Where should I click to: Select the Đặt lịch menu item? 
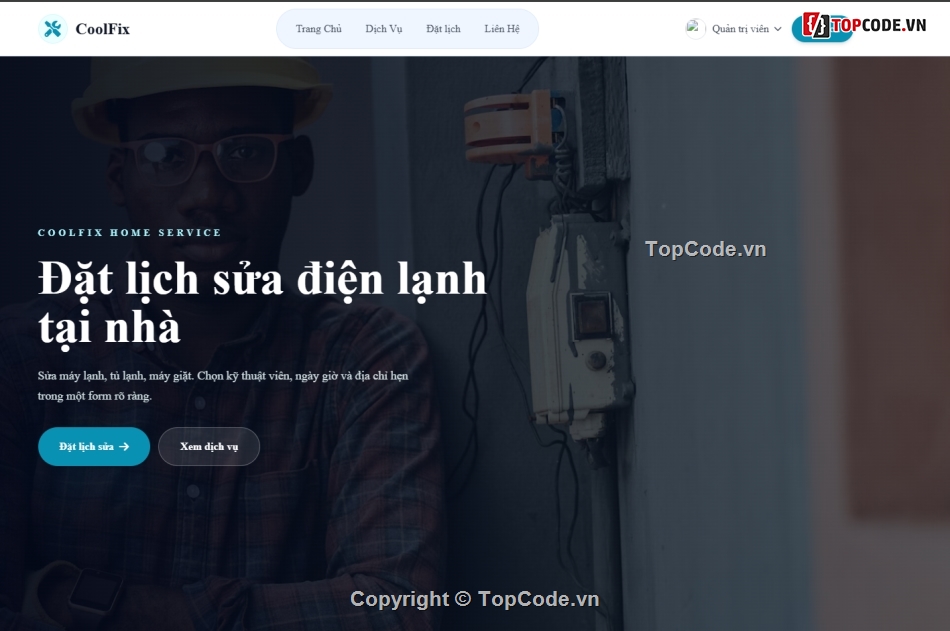tap(443, 28)
